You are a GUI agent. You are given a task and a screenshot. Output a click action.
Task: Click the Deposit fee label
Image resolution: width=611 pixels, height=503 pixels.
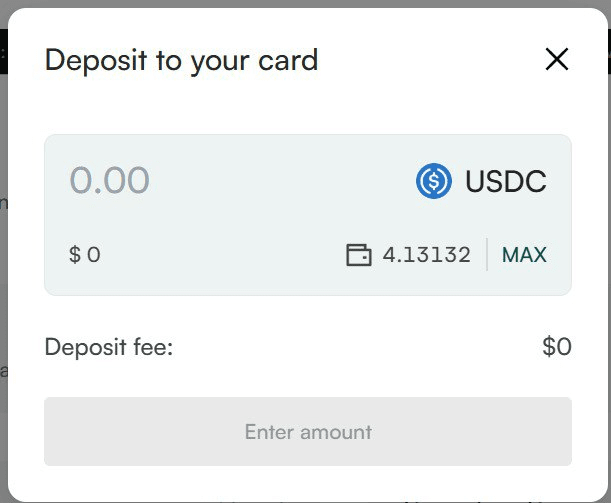[x=109, y=347]
